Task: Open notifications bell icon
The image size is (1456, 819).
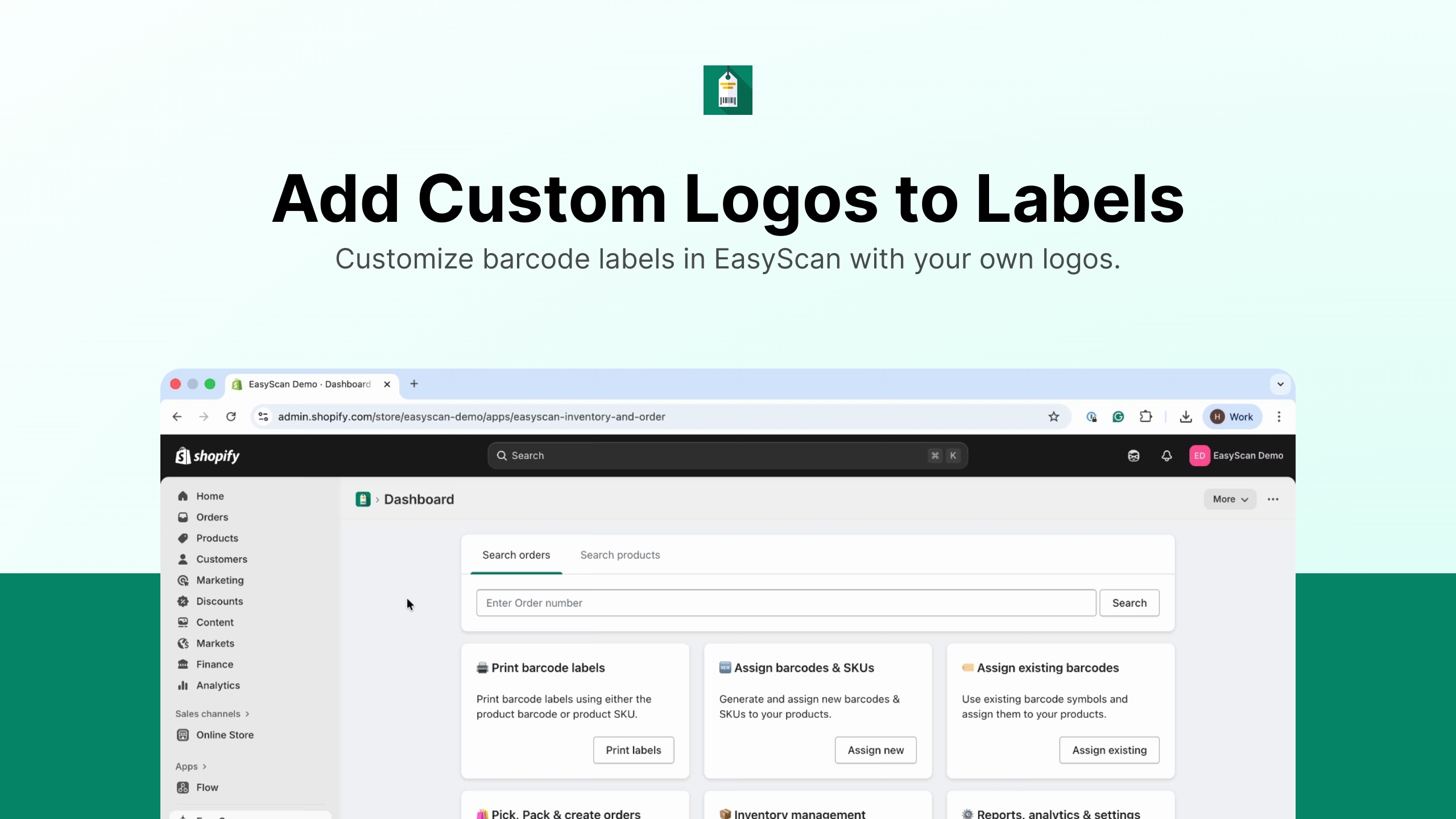Action: (1167, 456)
